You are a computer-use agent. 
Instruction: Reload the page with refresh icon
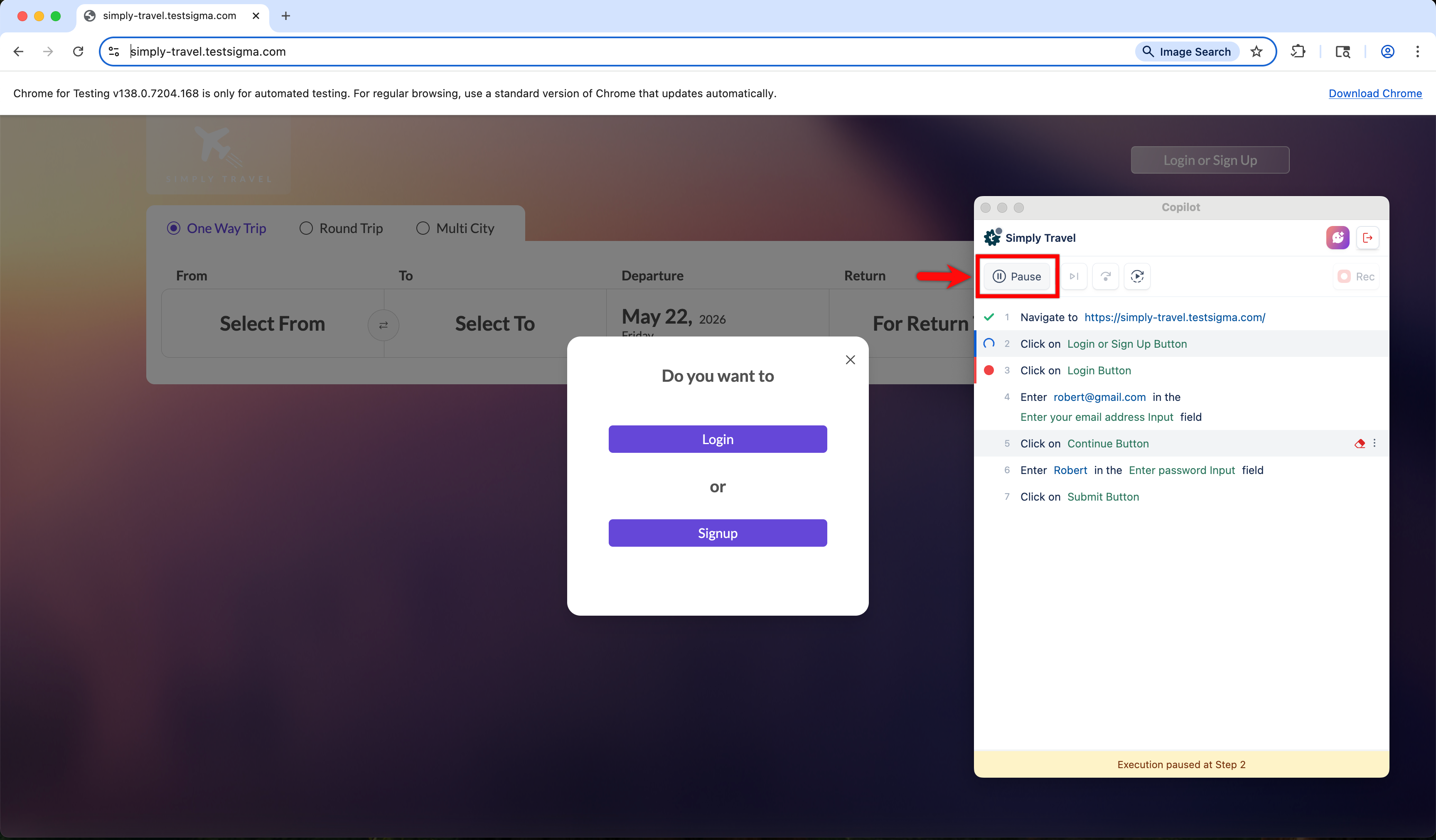tap(78, 52)
